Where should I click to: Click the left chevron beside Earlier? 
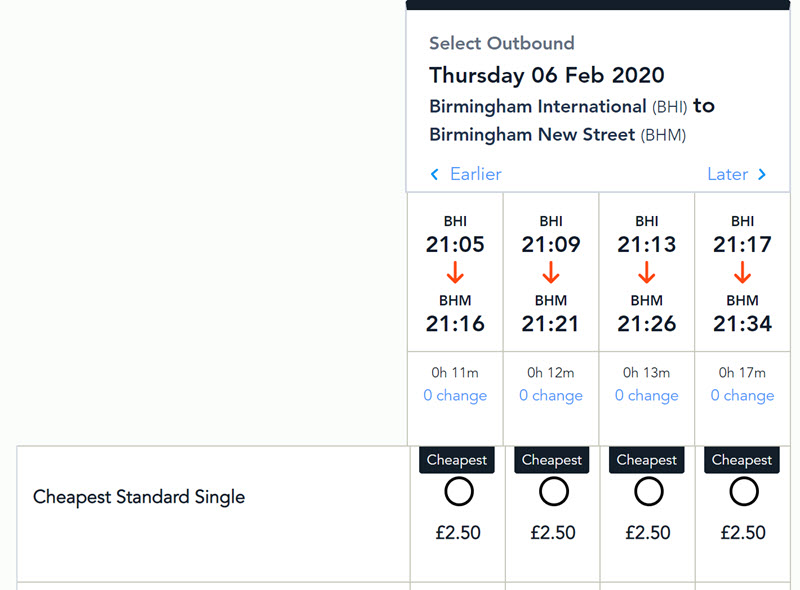coord(434,175)
